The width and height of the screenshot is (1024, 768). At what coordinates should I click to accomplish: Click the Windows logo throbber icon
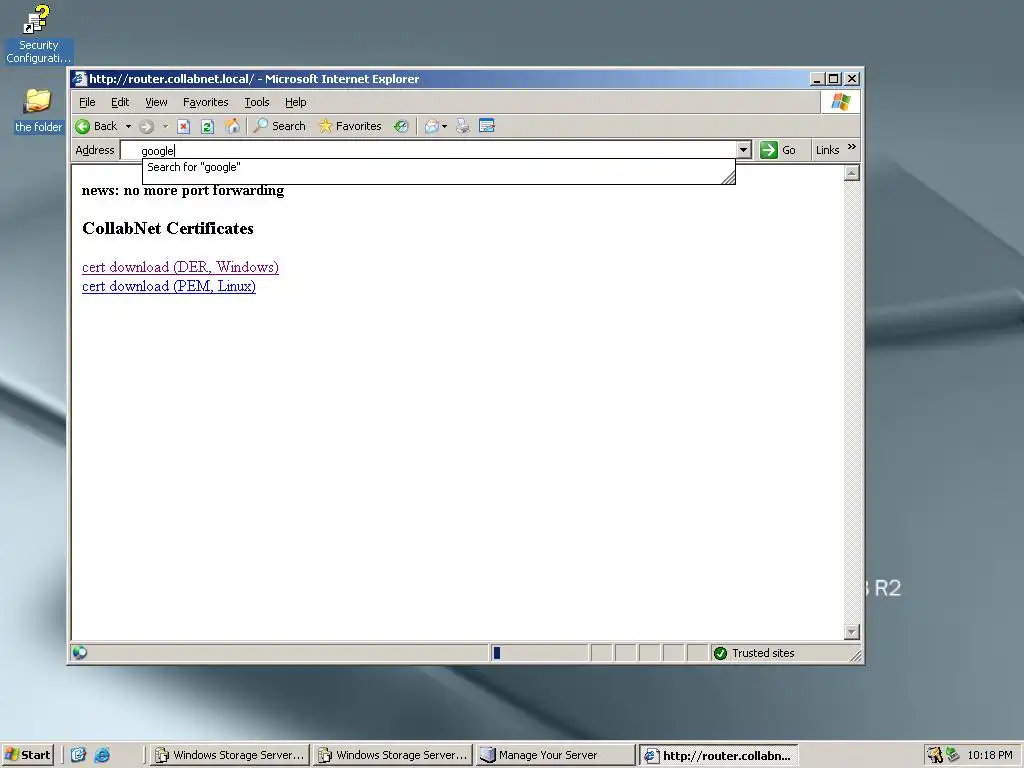coord(840,102)
